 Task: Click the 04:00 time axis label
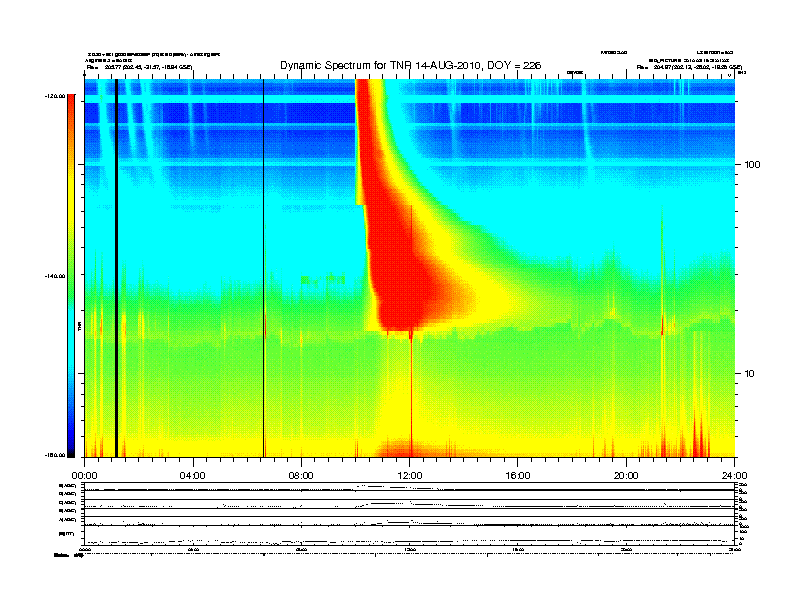[192, 476]
